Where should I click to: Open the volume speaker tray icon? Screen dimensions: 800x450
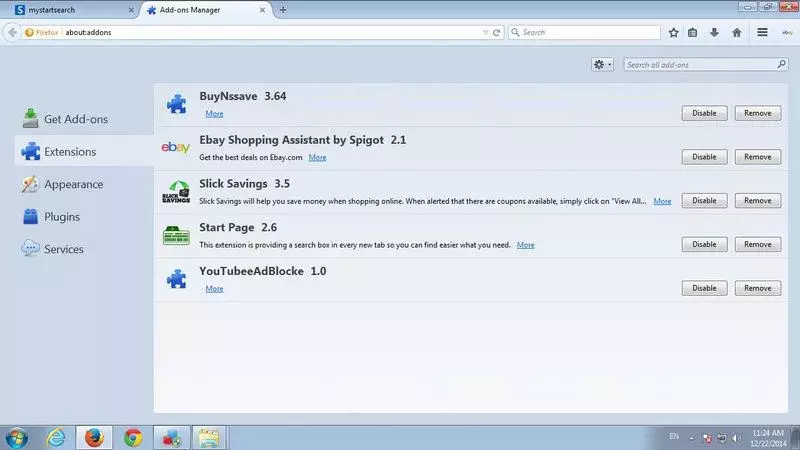click(x=737, y=438)
